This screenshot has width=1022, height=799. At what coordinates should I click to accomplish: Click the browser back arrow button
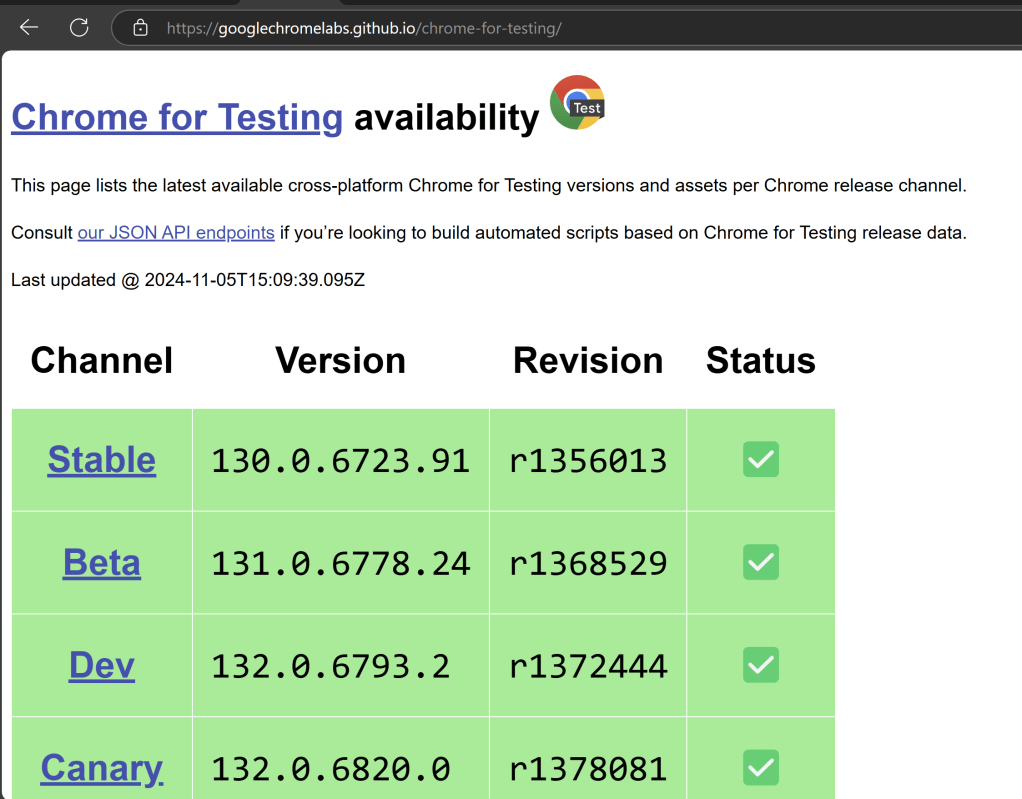click(x=29, y=28)
